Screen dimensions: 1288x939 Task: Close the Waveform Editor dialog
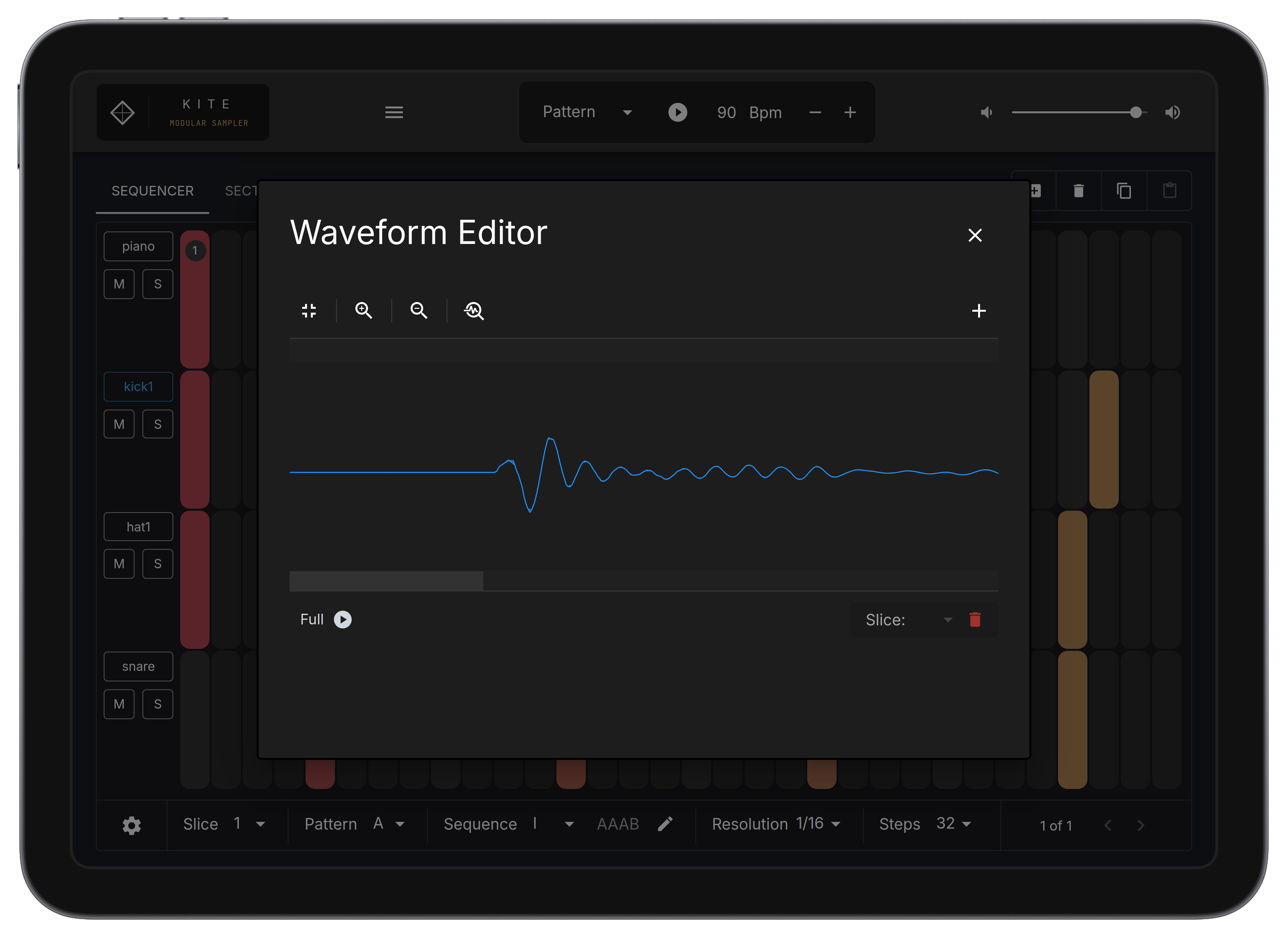975,235
